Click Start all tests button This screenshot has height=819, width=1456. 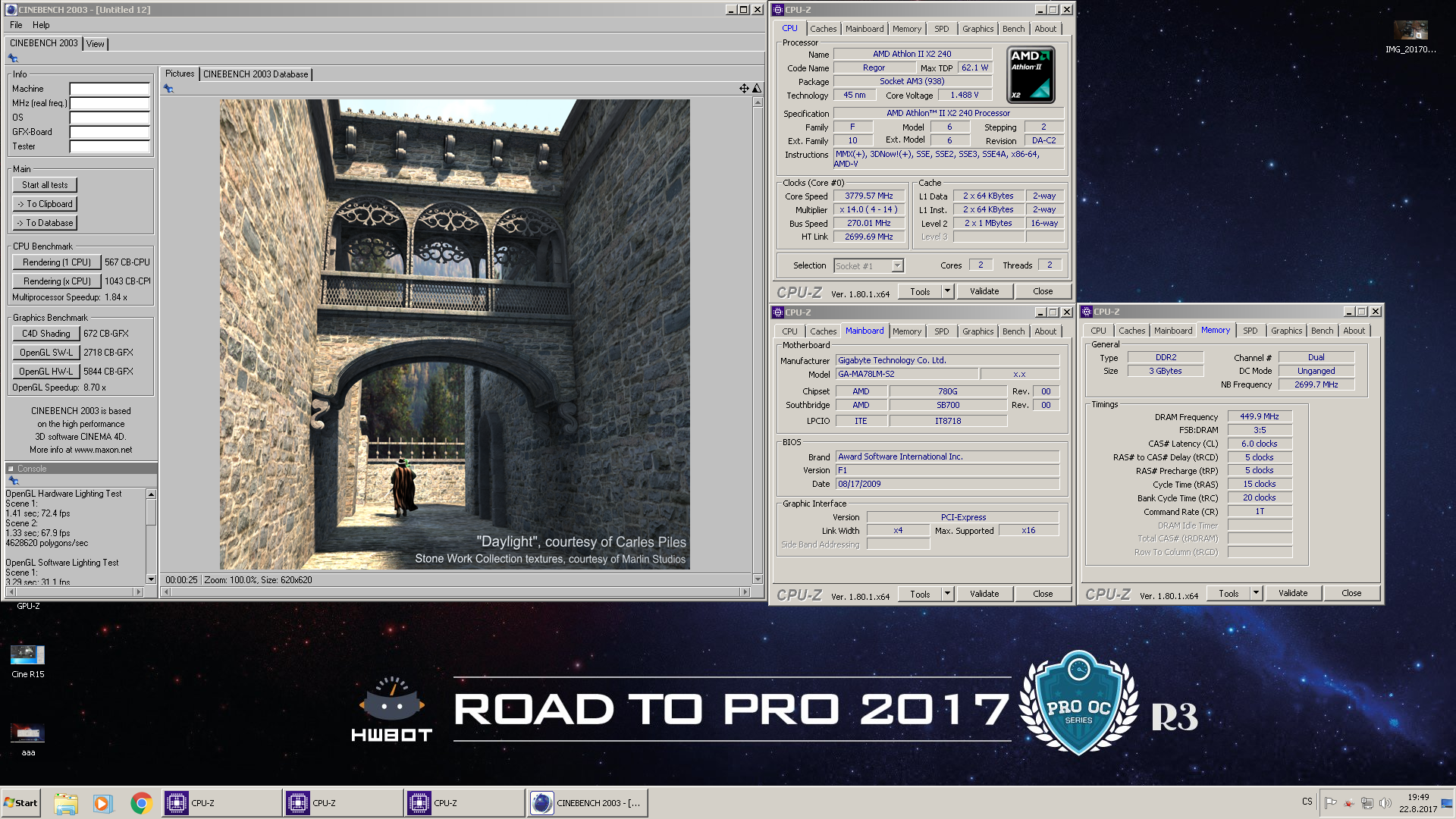pyautogui.click(x=45, y=185)
